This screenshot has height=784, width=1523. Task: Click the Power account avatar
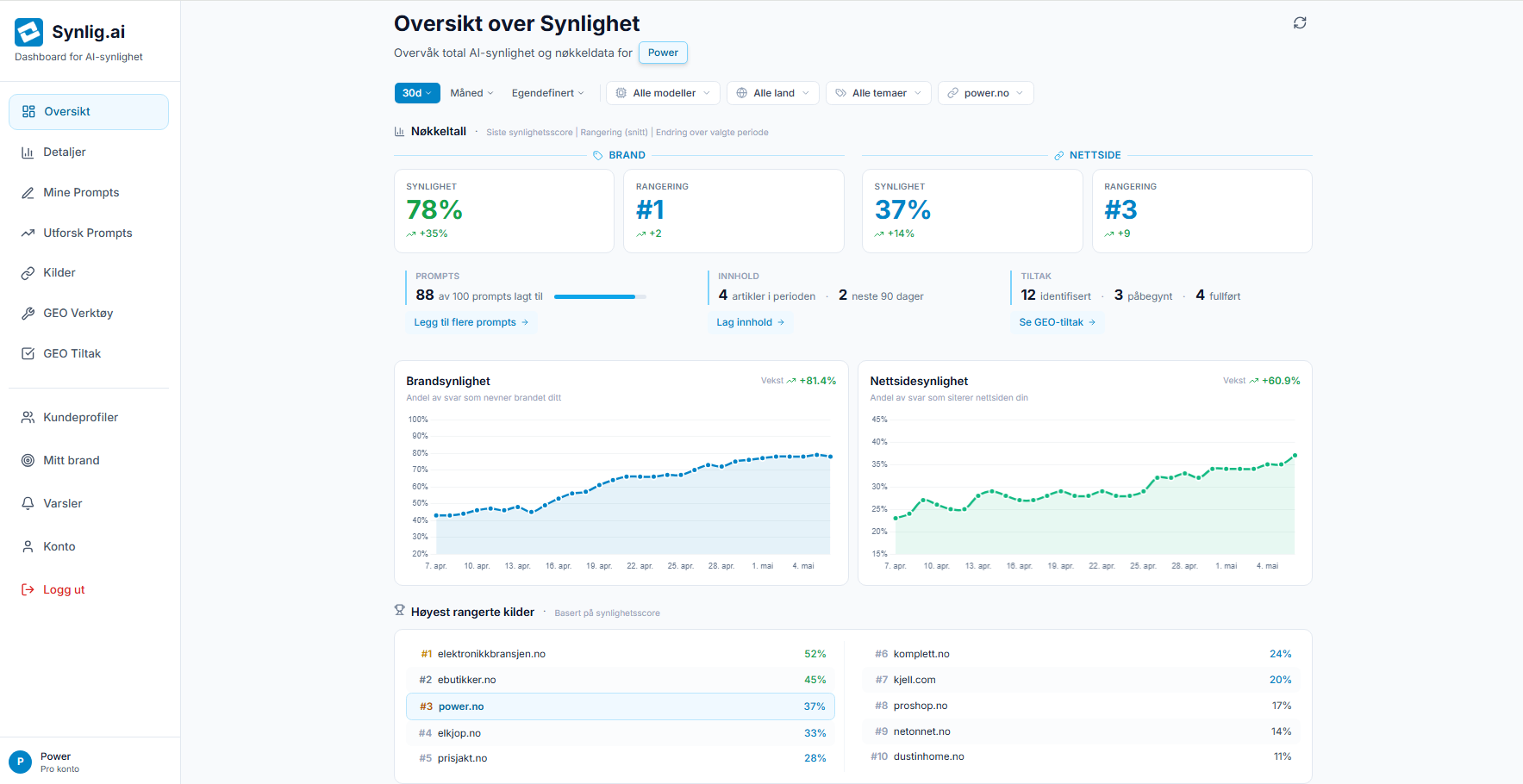[20, 762]
